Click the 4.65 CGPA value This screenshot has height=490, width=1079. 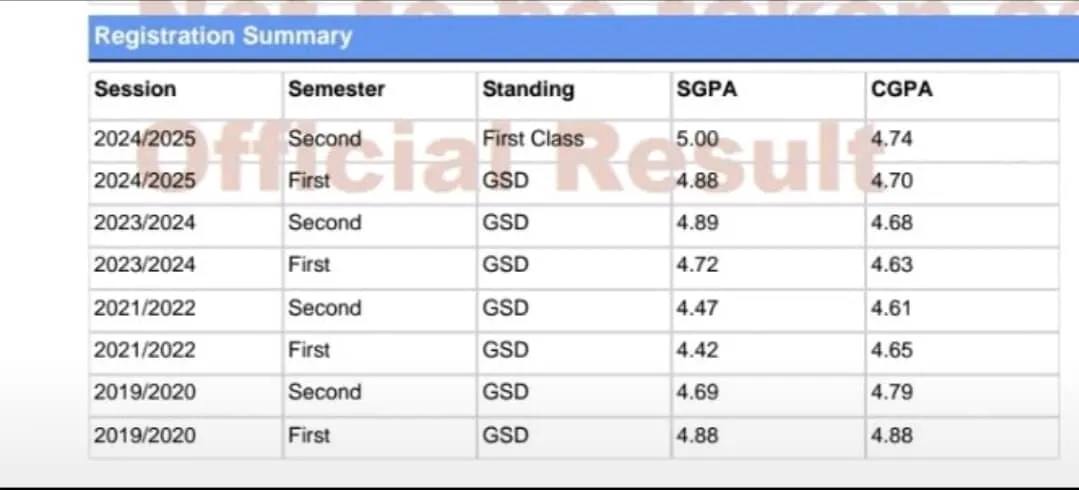click(x=892, y=350)
